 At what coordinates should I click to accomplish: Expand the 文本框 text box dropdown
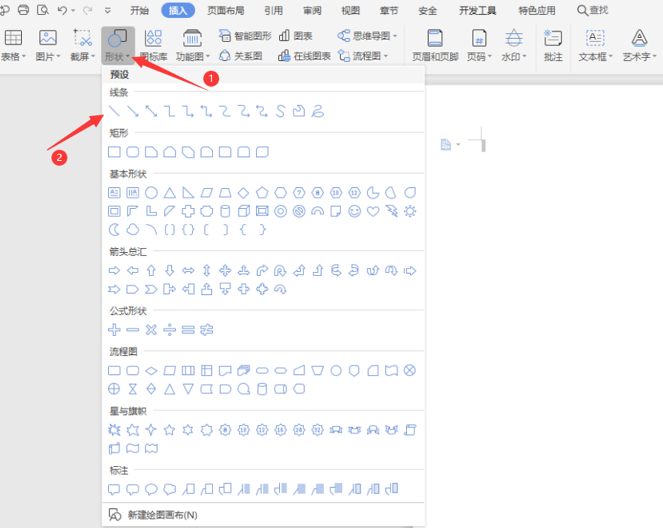(595, 45)
